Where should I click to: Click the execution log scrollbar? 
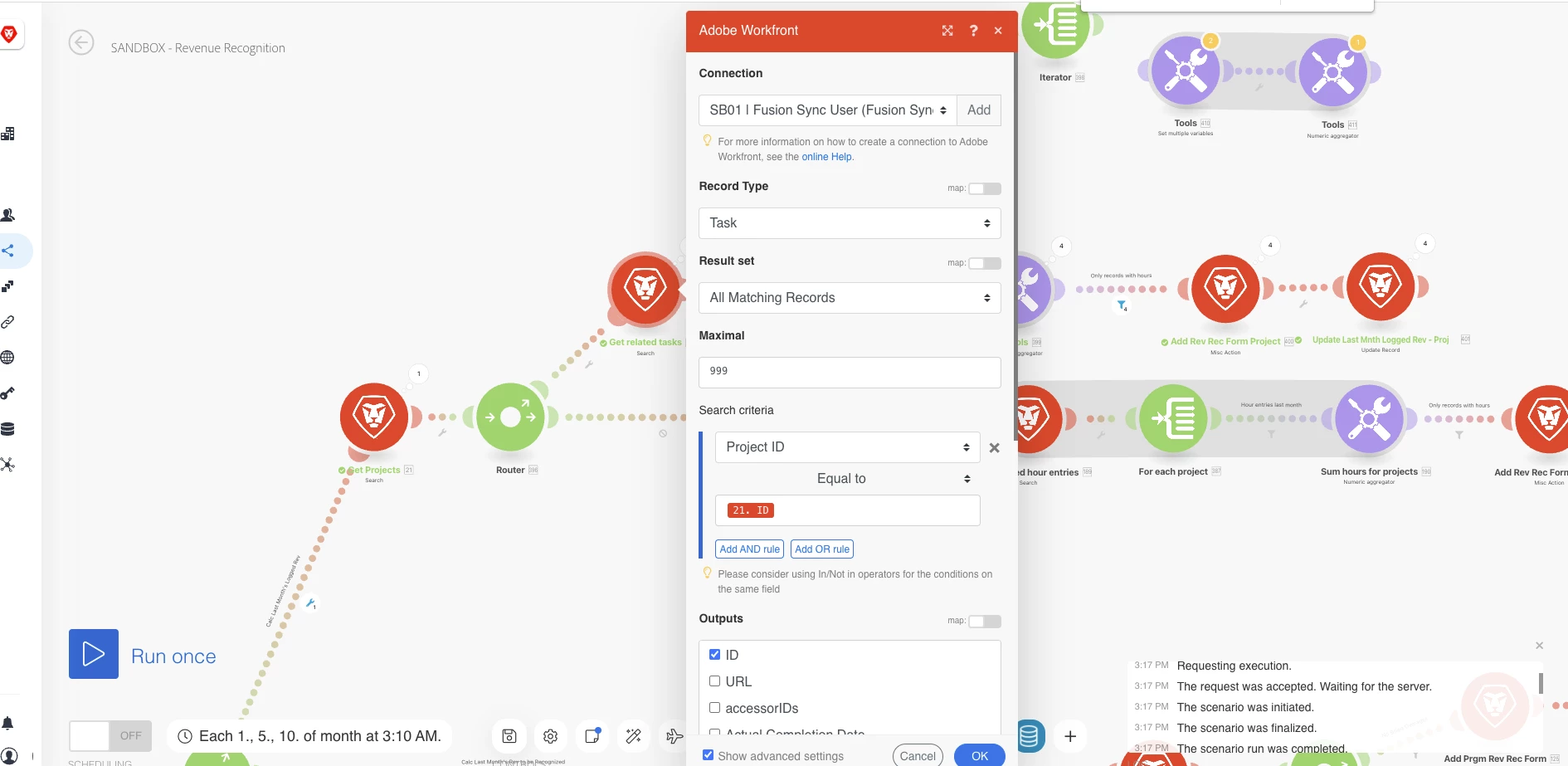coord(1541,683)
